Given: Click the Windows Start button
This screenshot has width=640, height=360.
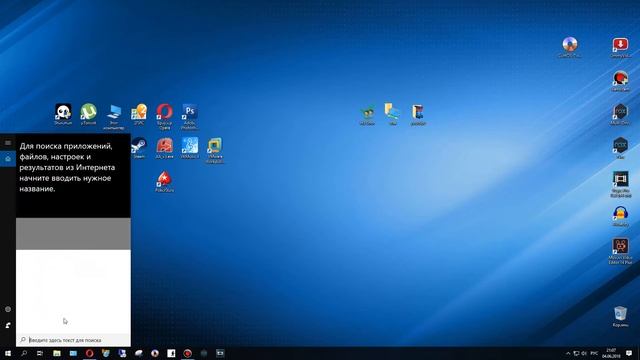Looking at the screenshot, I should click(x=8, y=353).
